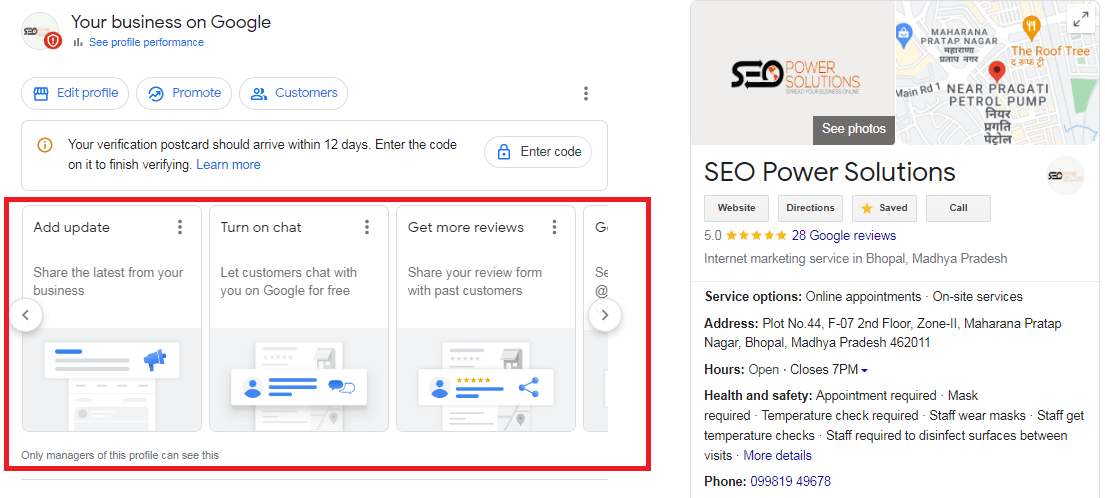Screen dimensions: 1105x498
Task: Open See profile performance link
Action: click(146, 42)
